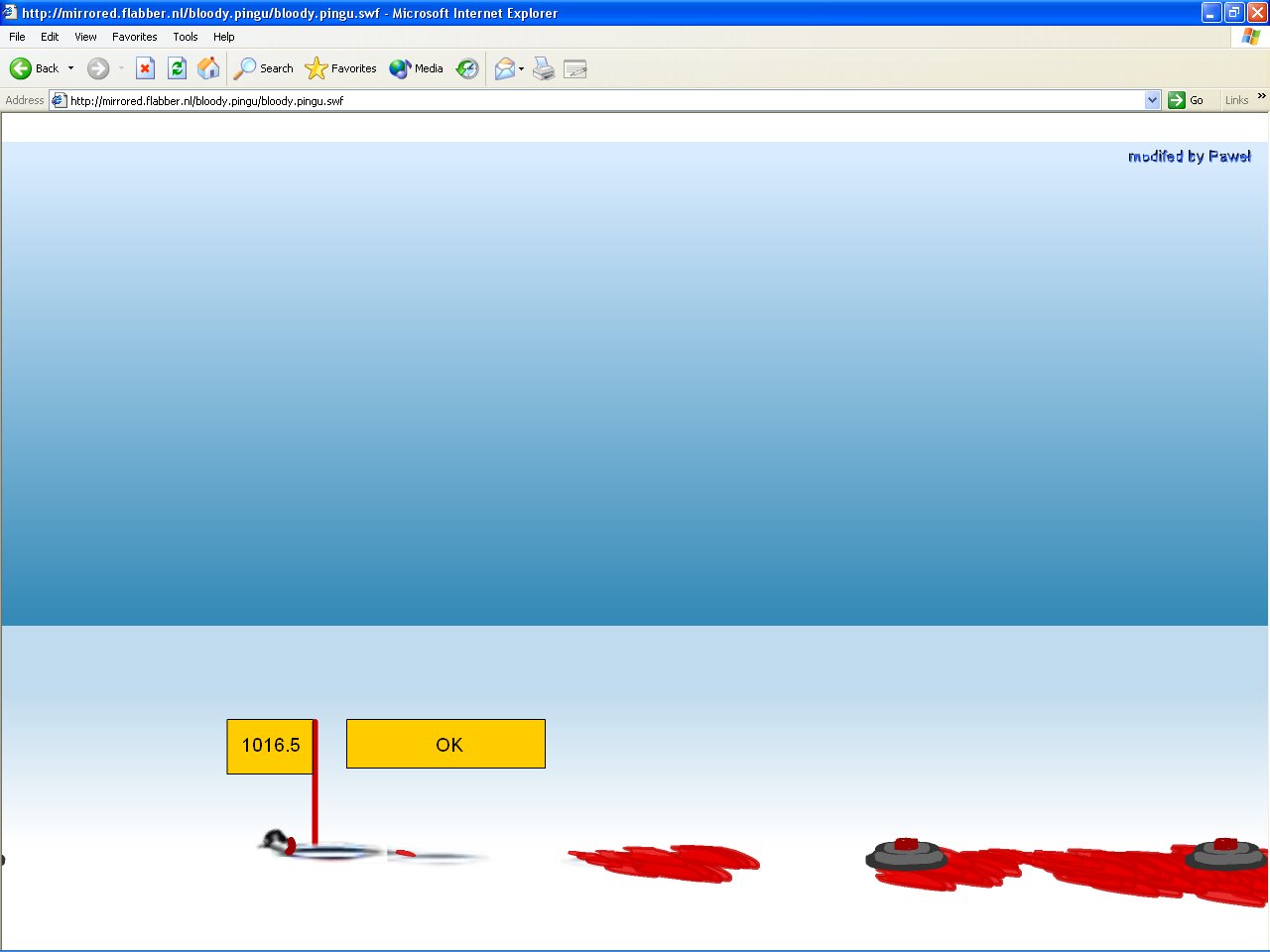Click the Mail envelope icon
Screen dimensions: 1270x952
coord(505,68)
